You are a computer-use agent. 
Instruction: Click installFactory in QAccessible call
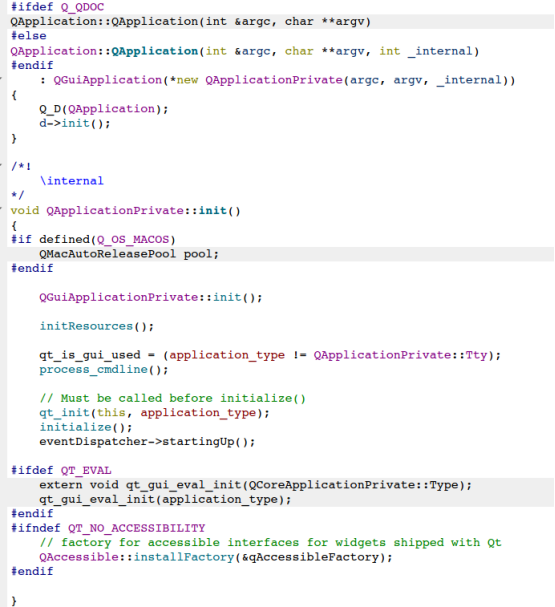tap(184, 557)
